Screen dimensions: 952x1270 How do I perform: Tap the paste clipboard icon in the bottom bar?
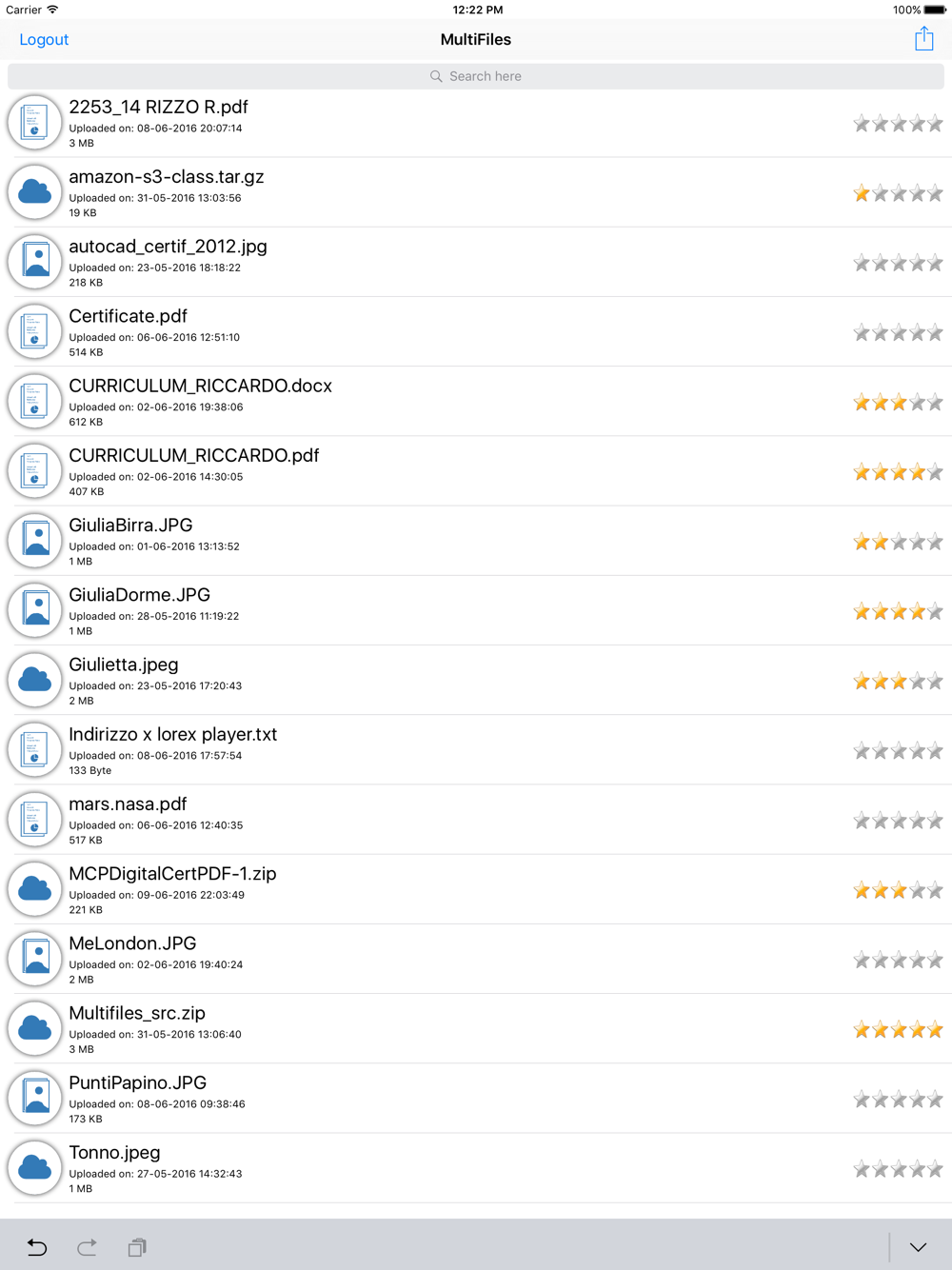click(x=137, y=1247)
